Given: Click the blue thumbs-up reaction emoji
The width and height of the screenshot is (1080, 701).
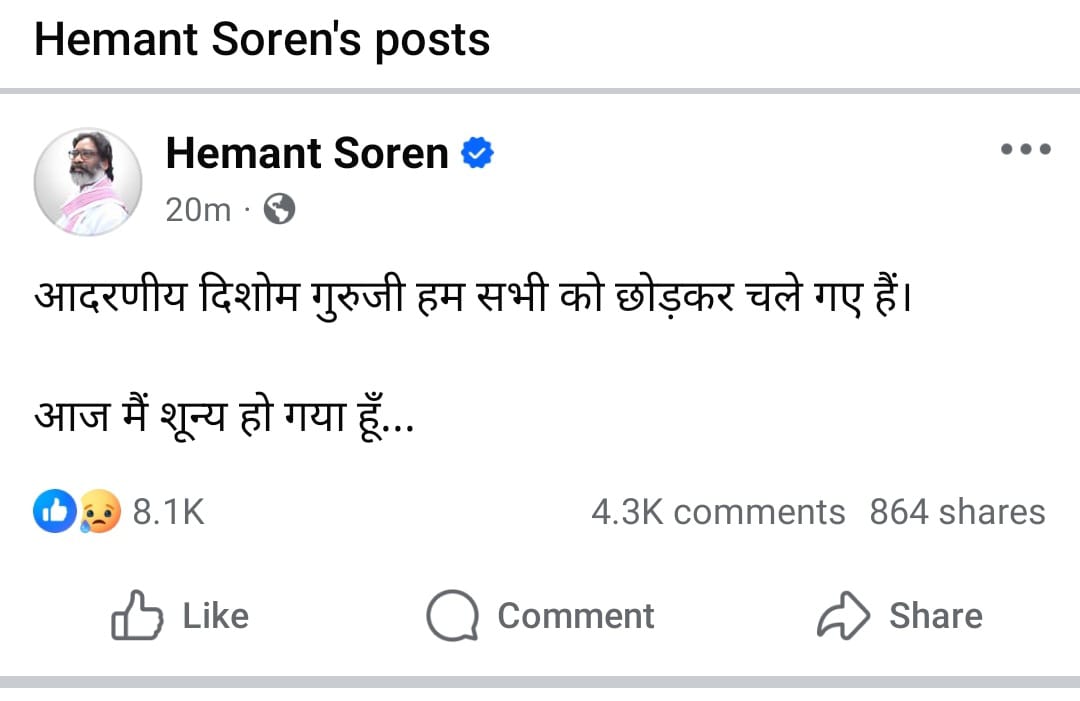Looking at the screenshot, I should pyautogui.click(x=53, y=512).
